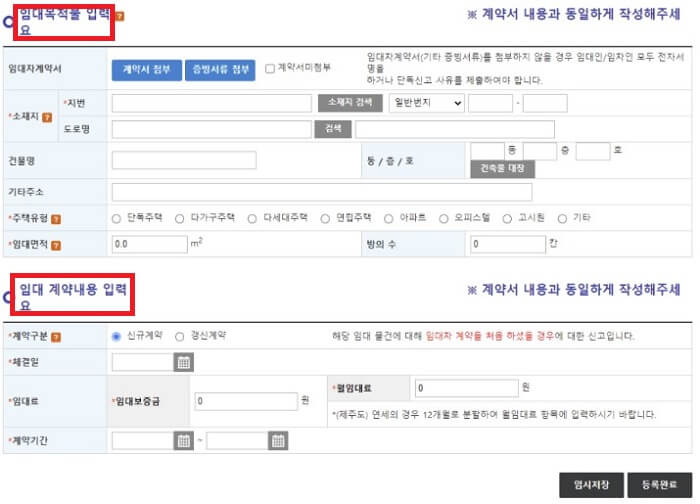Focus the 기타주소 input field
Image resolution: width=700 pixels, height=504 pixels.
[322, 192]
